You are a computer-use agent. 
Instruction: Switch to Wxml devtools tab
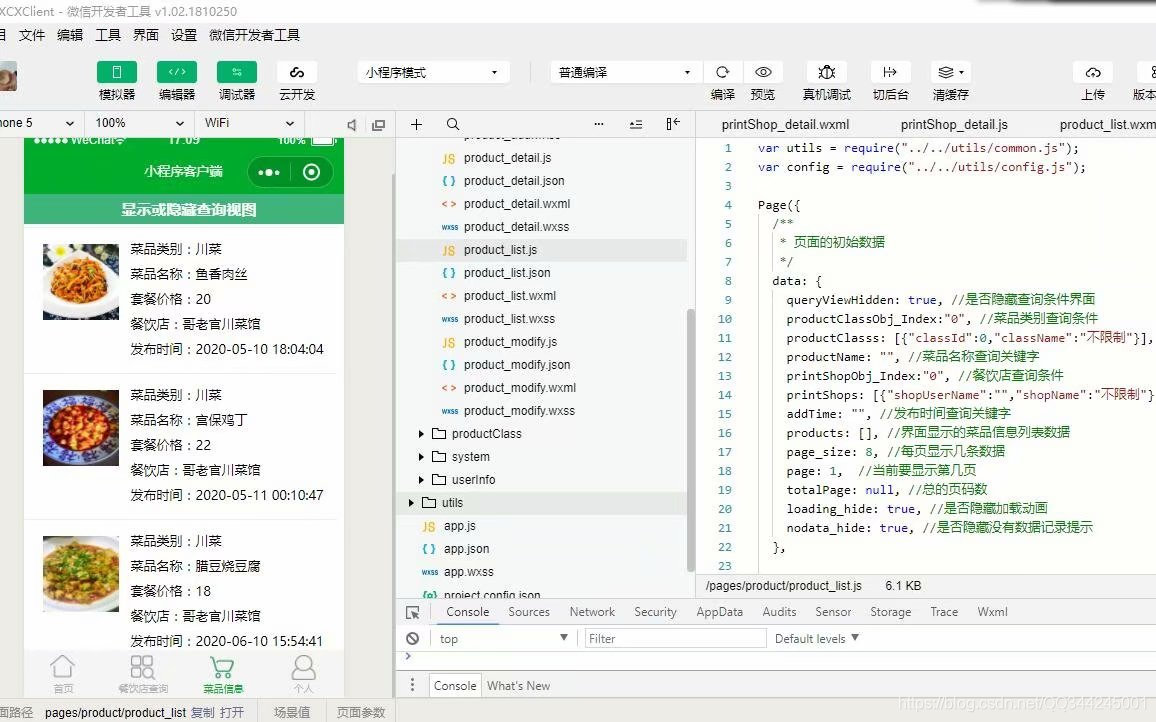coord(992,612)
